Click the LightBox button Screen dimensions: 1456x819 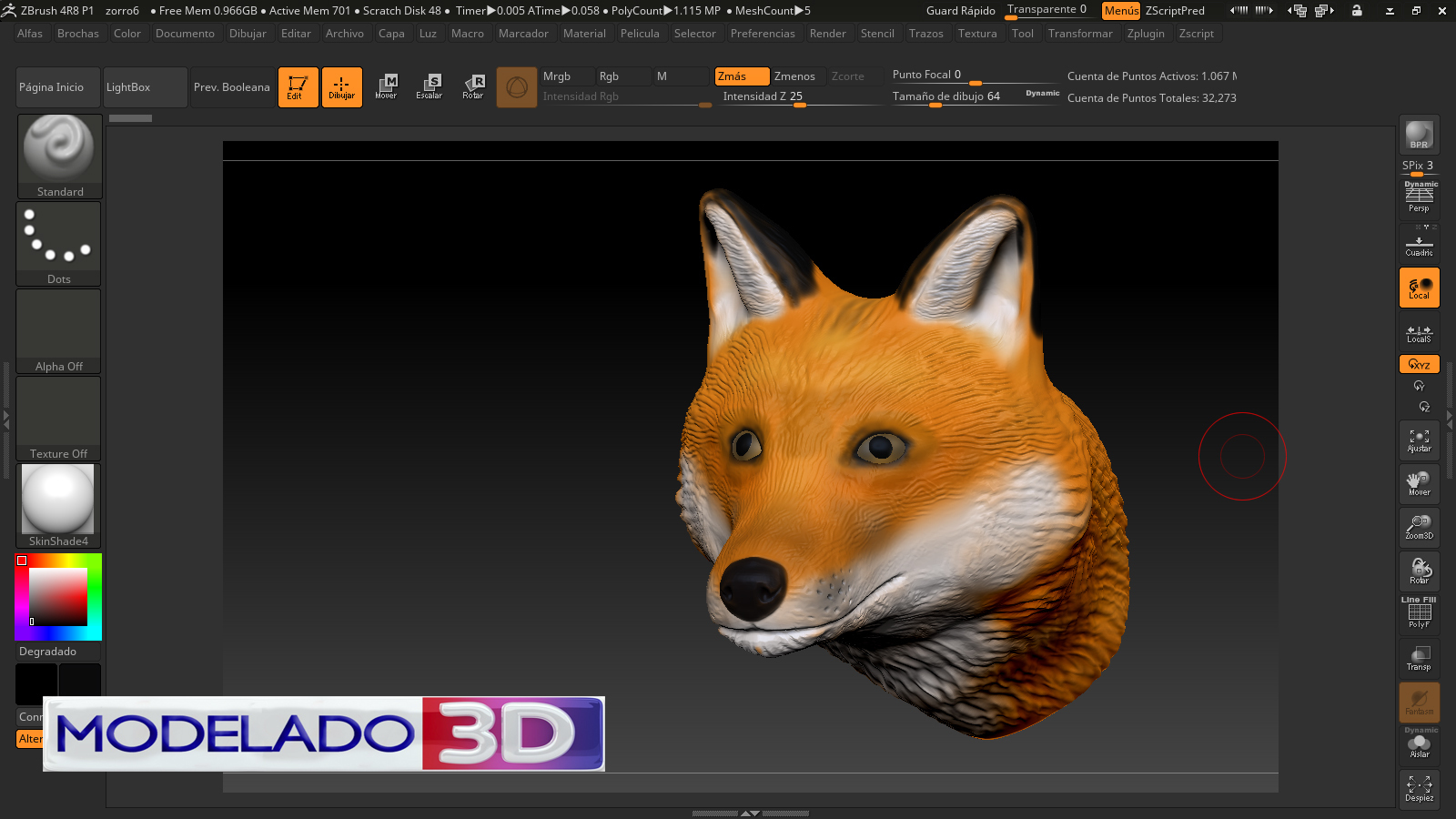click(145, 87)
